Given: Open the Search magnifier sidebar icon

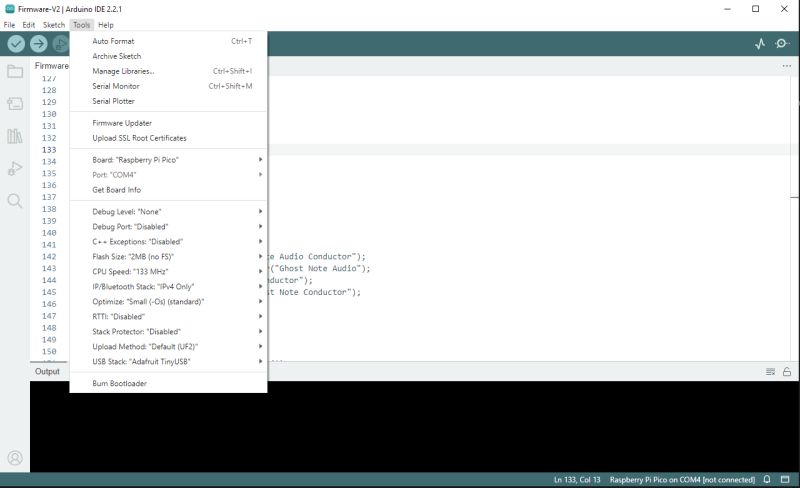Looking at the screenshot, I should pos(15,201).
